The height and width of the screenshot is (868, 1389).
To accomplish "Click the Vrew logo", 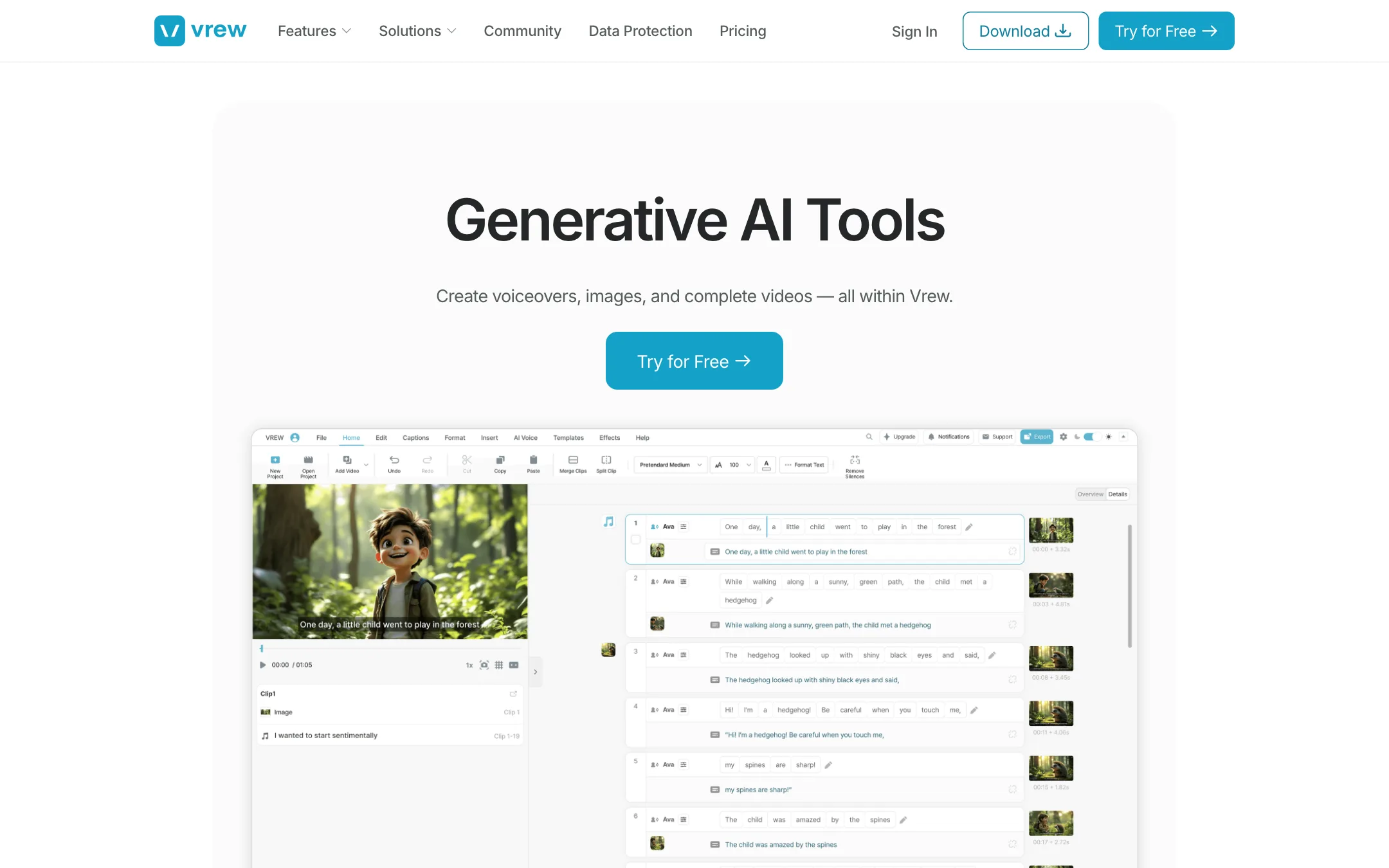I will (200, 30).
